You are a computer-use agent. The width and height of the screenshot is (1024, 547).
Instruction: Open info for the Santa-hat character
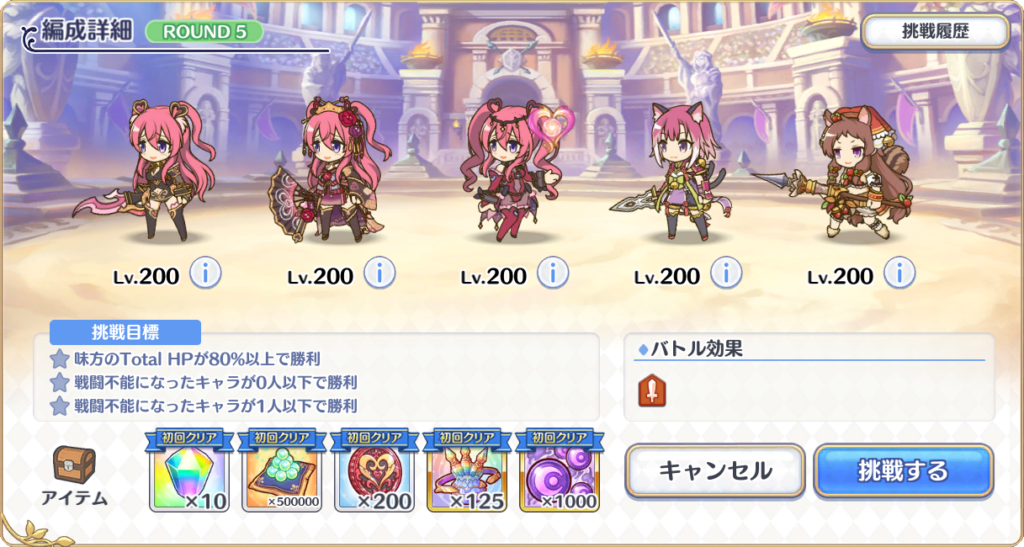click(x=899, y=273)
